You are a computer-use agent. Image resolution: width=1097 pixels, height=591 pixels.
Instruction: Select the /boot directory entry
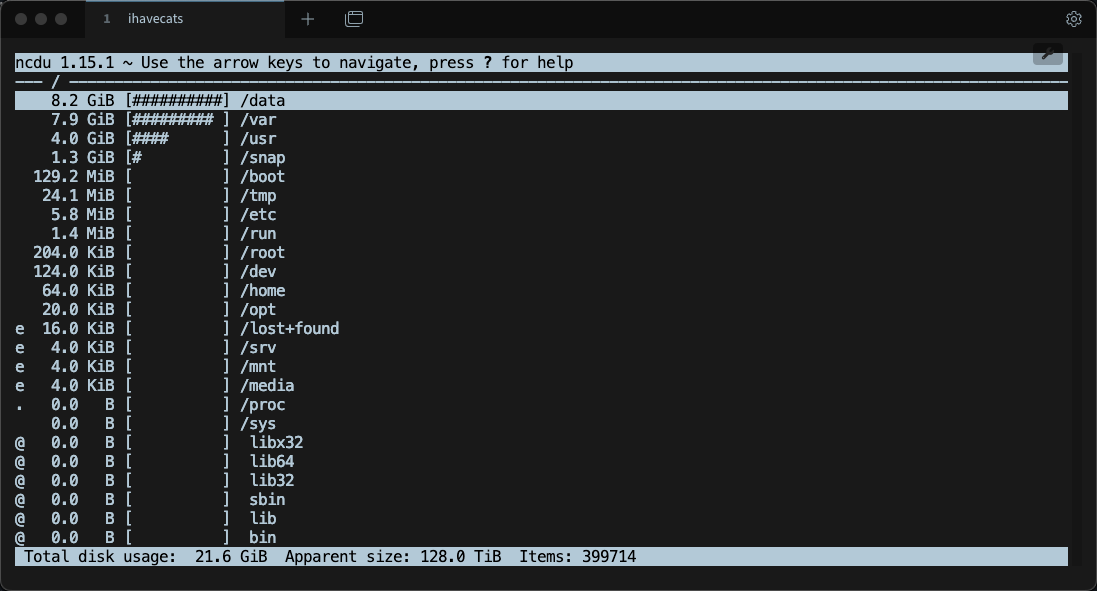(264, 176)
